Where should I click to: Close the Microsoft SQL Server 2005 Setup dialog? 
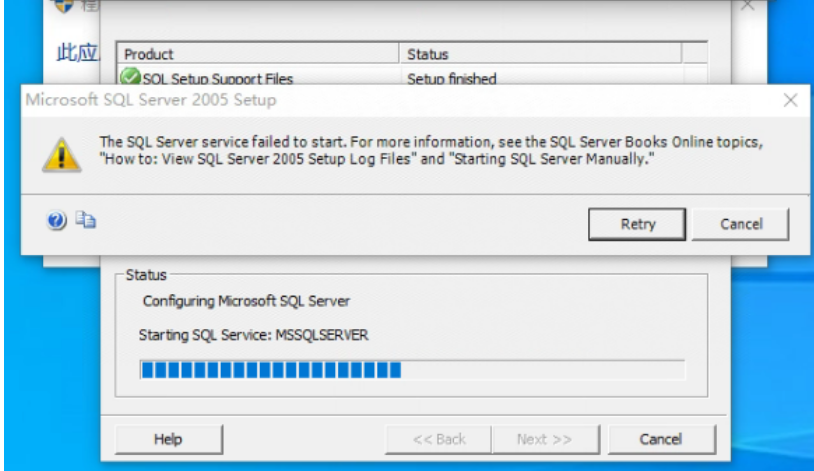click(790, 100)
